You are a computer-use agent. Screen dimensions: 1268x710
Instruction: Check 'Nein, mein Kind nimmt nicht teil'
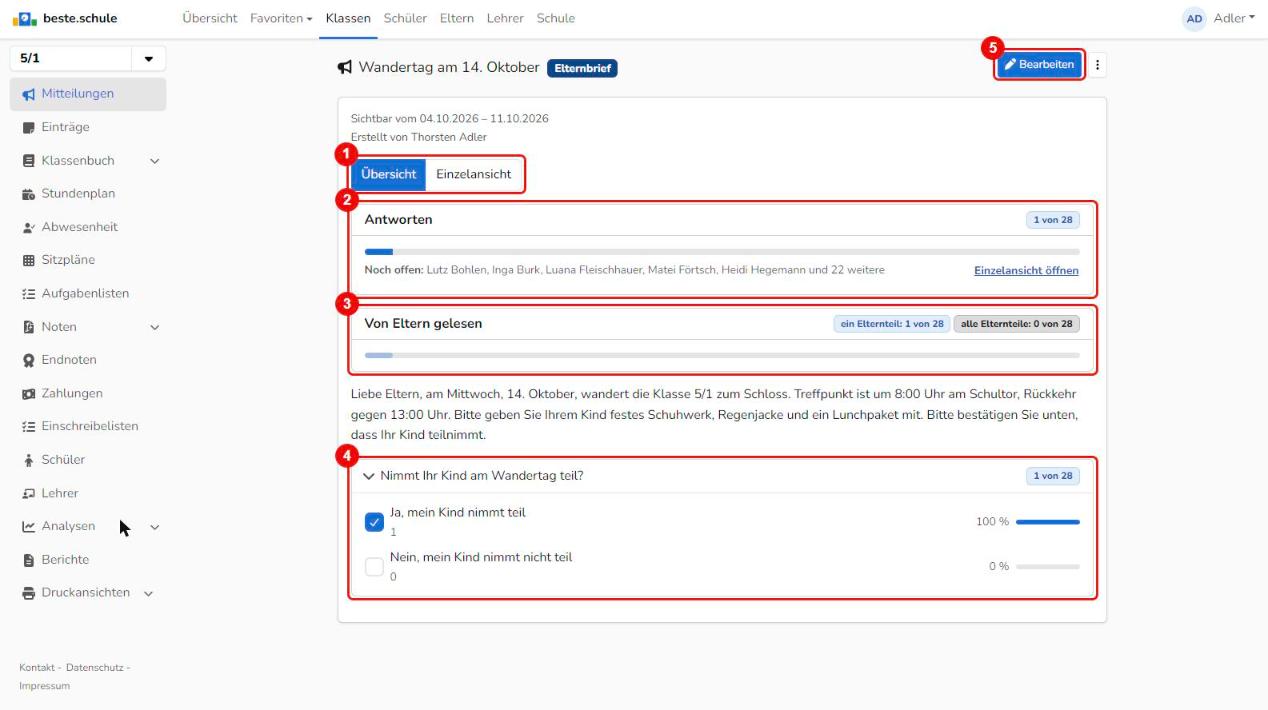click(375, 567)
